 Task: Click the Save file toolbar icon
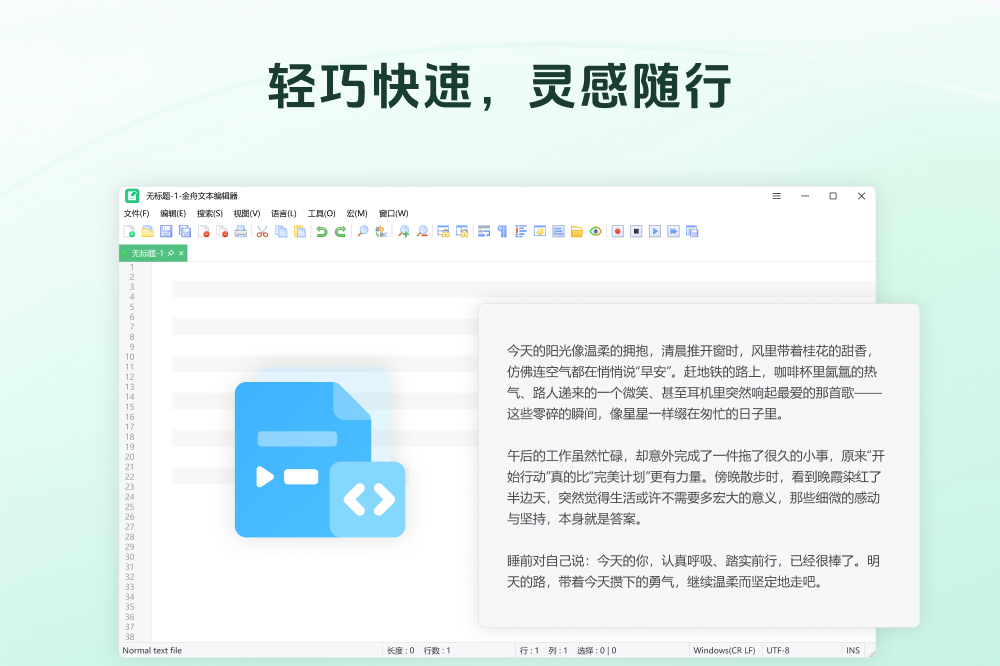[166, 231]
